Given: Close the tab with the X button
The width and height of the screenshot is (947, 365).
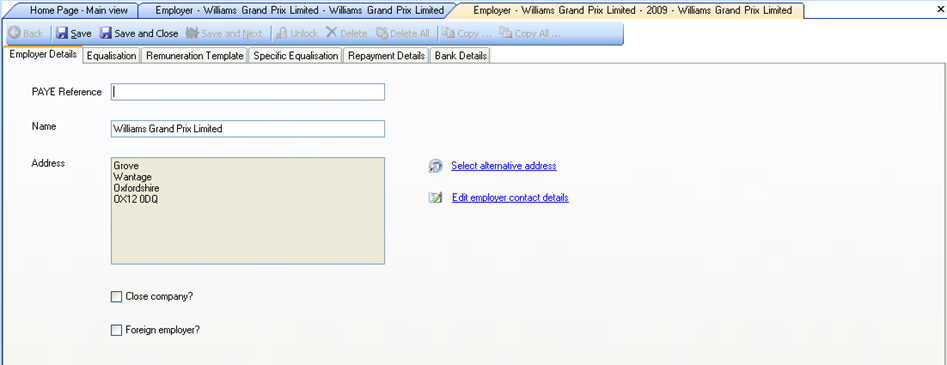Looking at the screenshot, I should [940, 9].
